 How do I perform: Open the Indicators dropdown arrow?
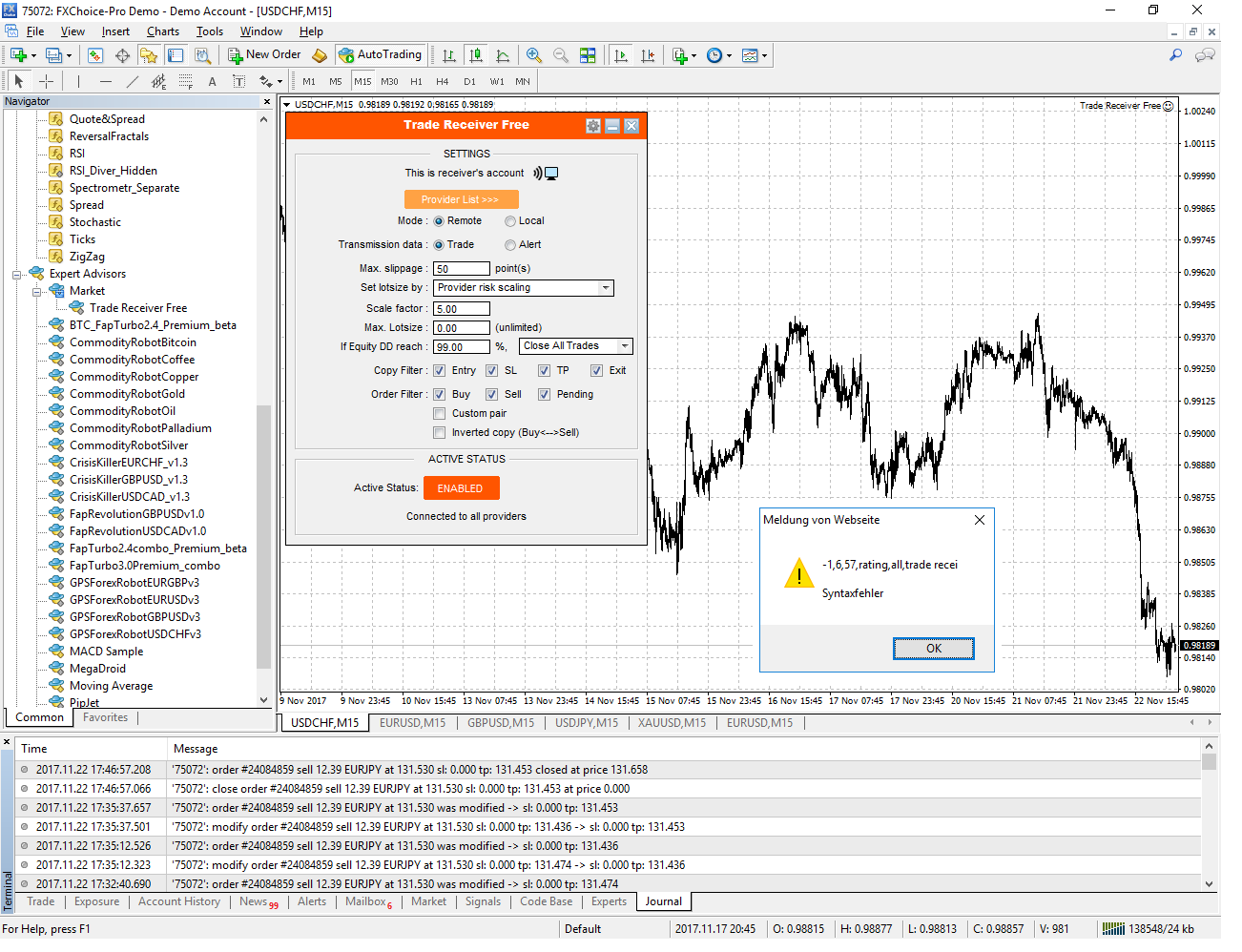point(693,56)
